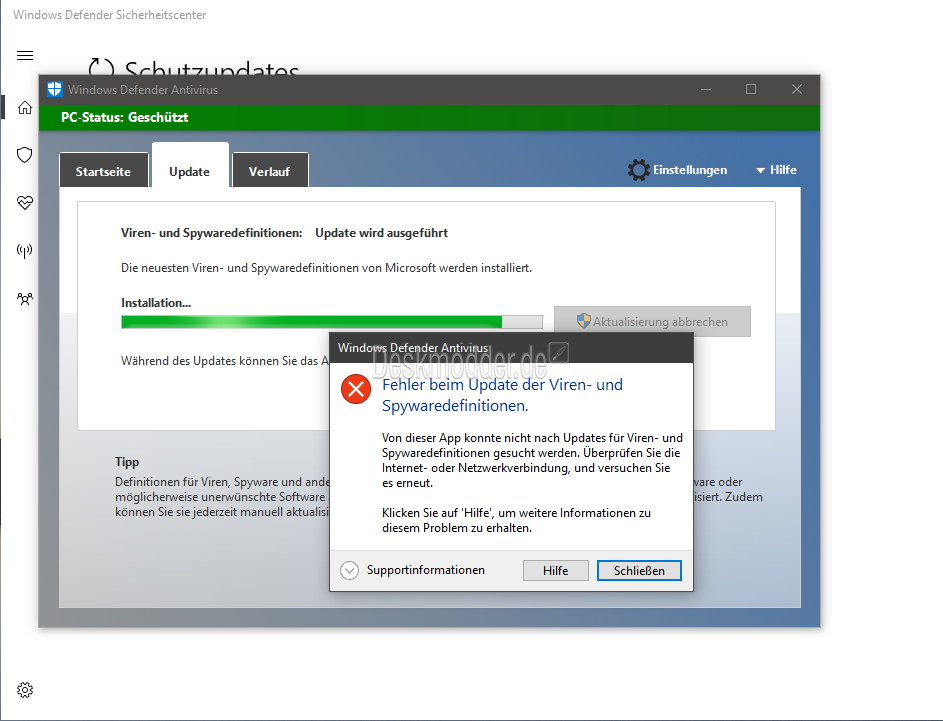Click the 'PC-Status: Geschützt' status bar

pyautogui.click(x=429, y=118)
